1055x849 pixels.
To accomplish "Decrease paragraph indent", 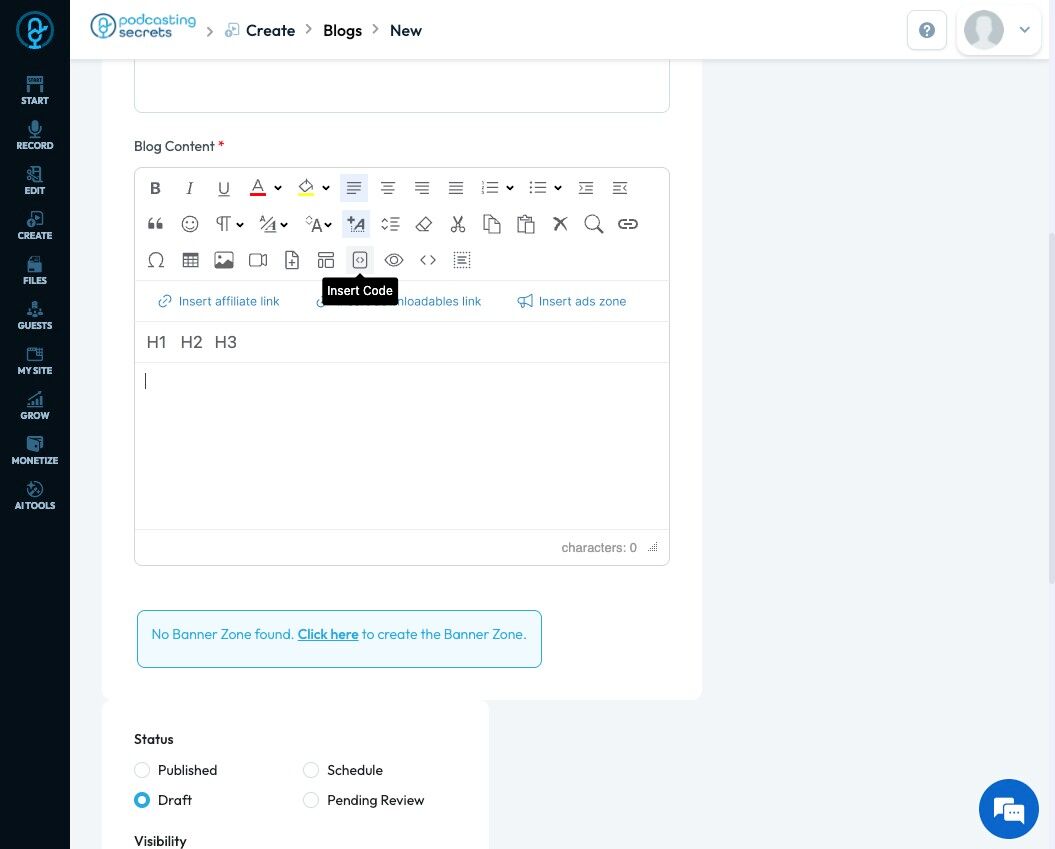I will click(620, 188).
